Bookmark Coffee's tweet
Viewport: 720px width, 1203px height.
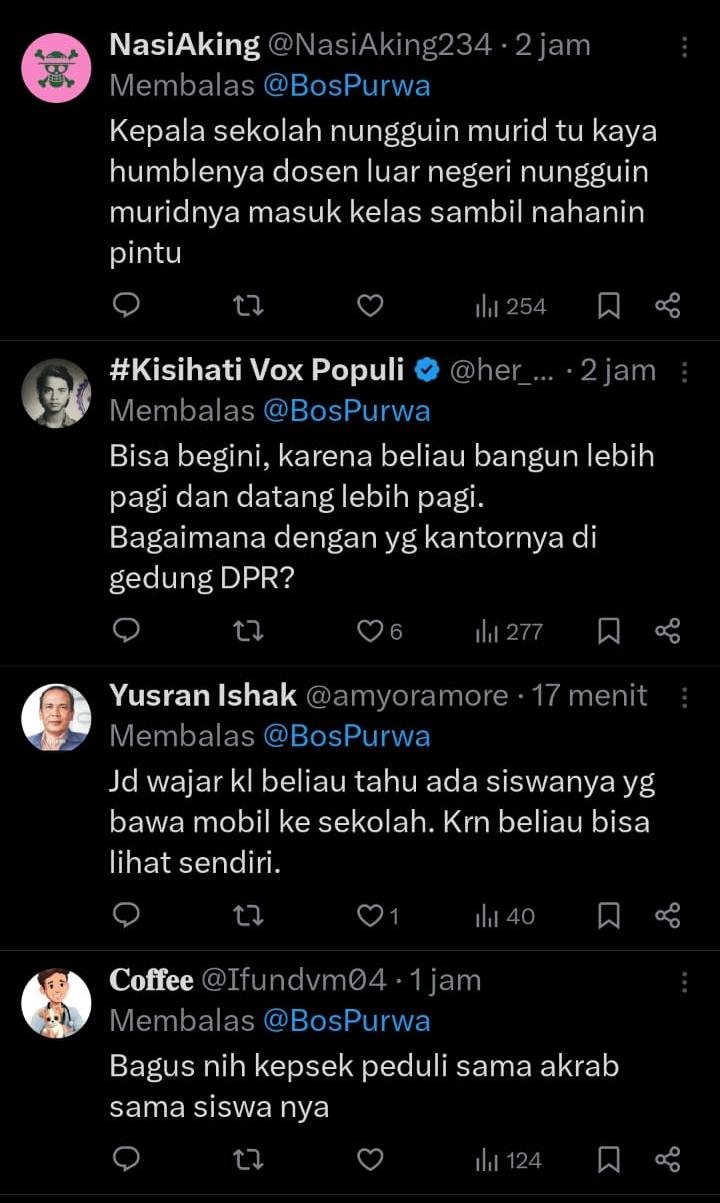point(608,1160)
